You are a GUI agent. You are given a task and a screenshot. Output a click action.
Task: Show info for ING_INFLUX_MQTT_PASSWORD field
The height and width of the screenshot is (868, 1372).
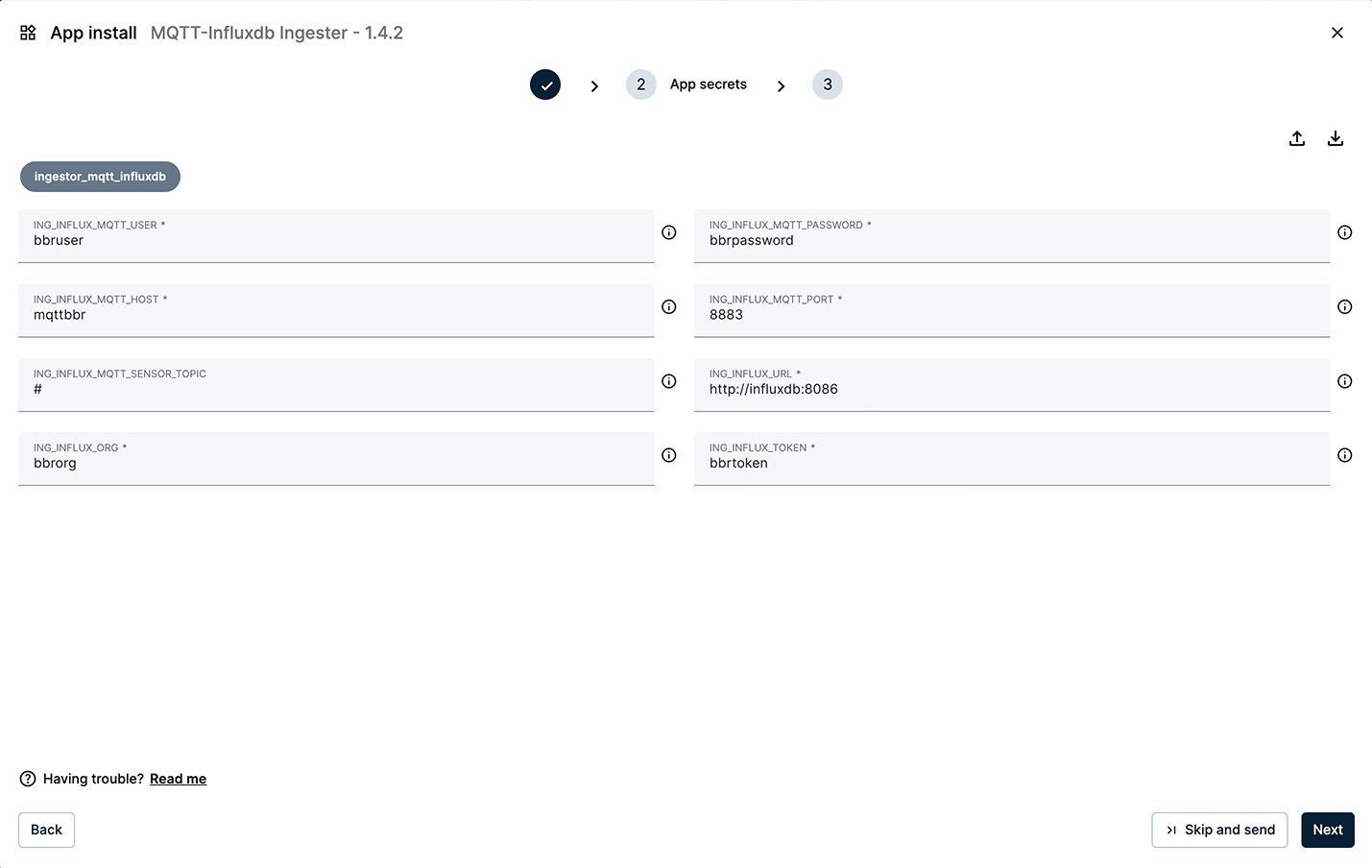[1344, 232]
